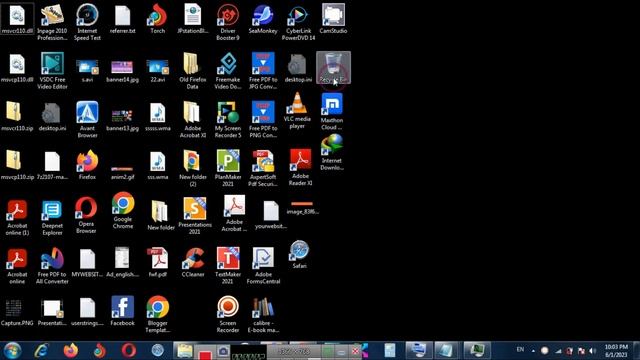Select the 22.avi video file
Viewport: 640px width, 360px height.
click(x=158, y=71)
